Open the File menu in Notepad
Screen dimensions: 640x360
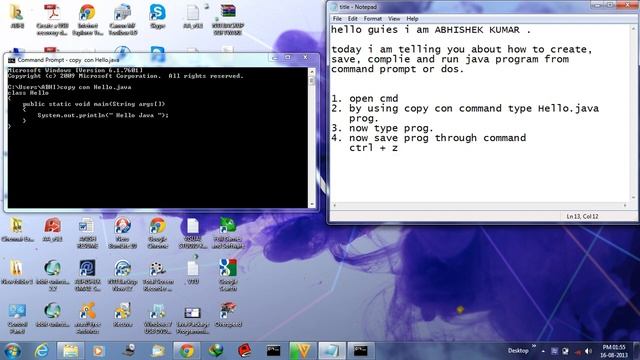tap(337, 19)
